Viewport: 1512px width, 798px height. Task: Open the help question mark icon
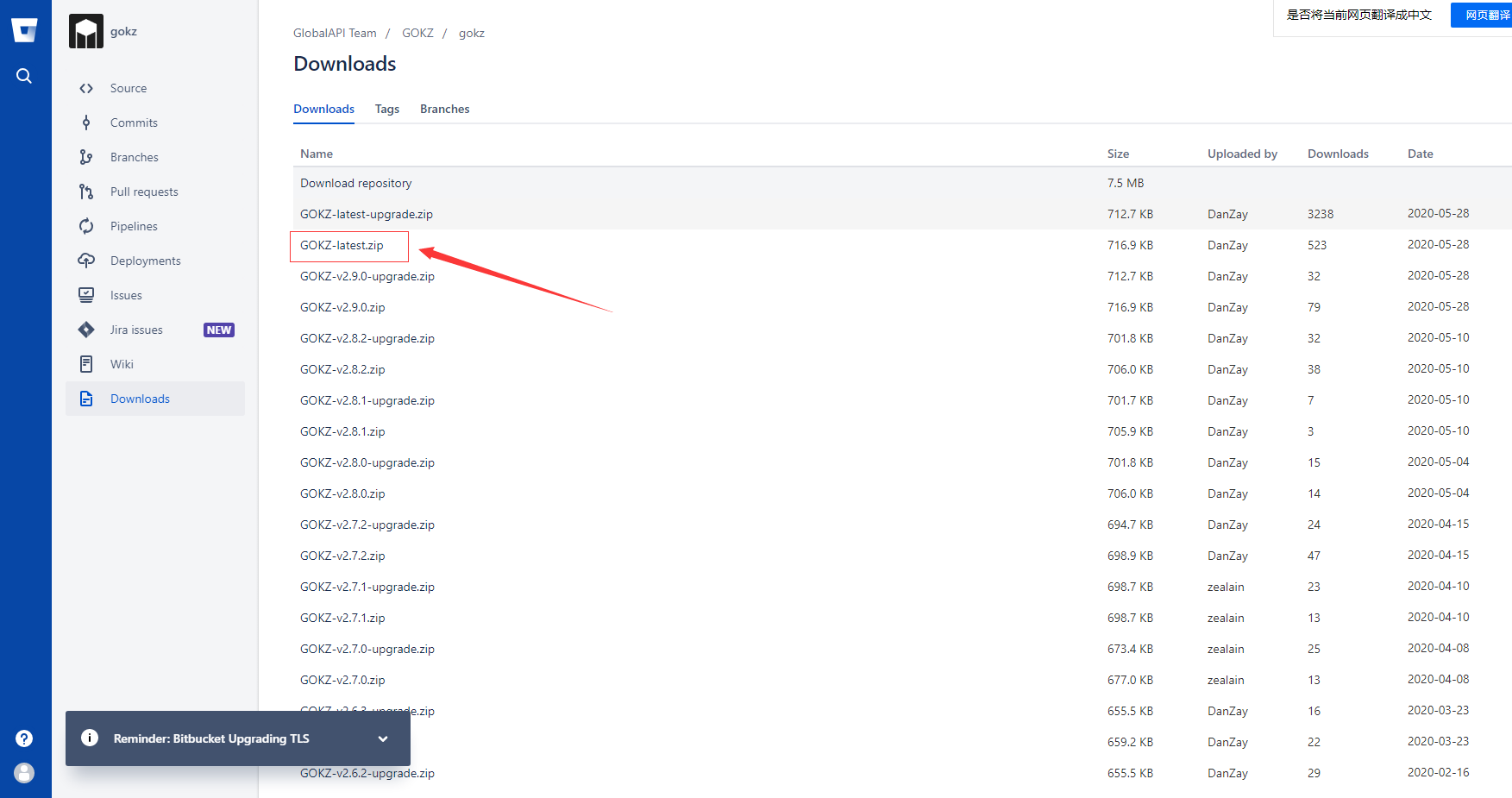pyautogui.click(x=24, y=738)
